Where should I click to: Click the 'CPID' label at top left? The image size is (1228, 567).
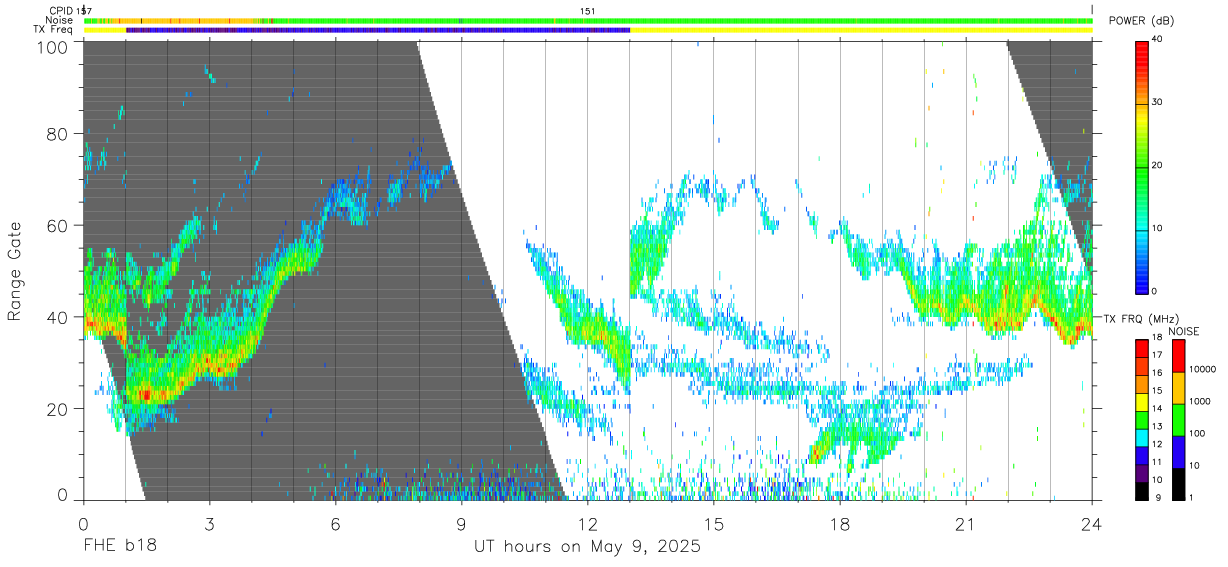(61, 11)
